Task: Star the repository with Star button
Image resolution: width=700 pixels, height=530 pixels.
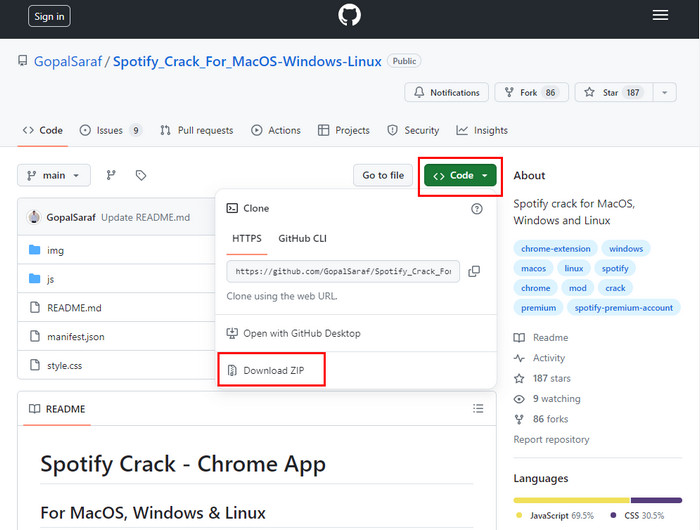Action: tap(614, 92)
